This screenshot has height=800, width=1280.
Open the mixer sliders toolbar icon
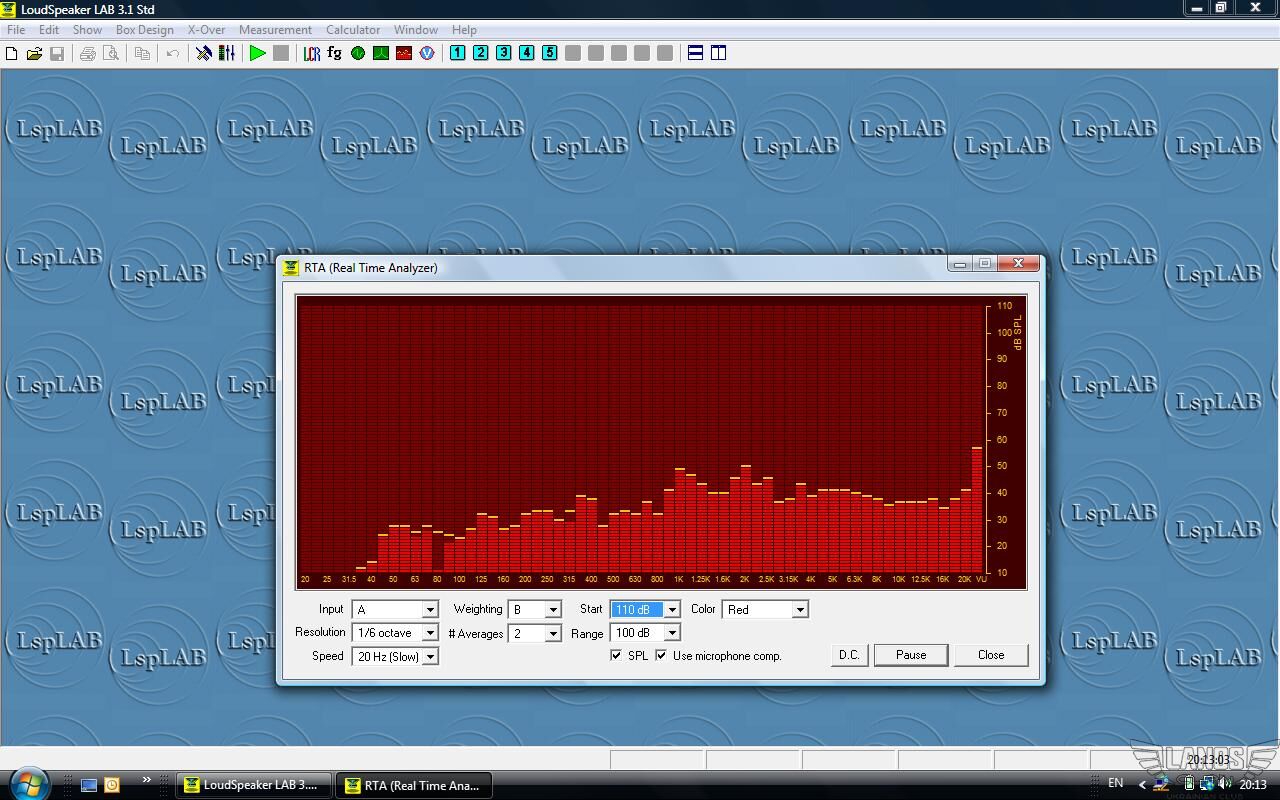pos(227,53)
